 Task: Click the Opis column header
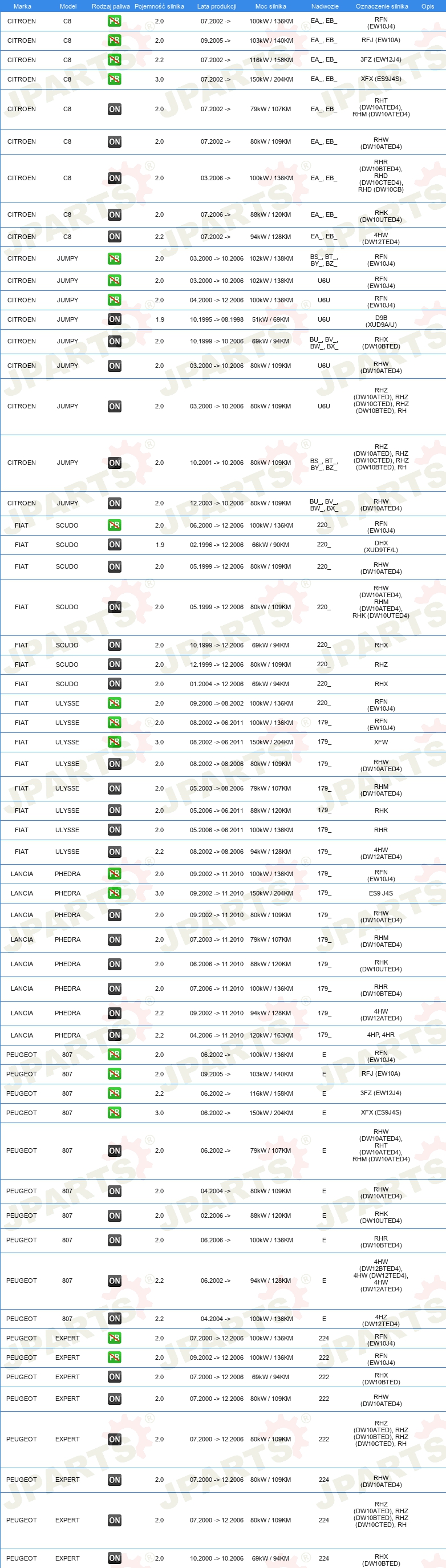pos(428,6)
